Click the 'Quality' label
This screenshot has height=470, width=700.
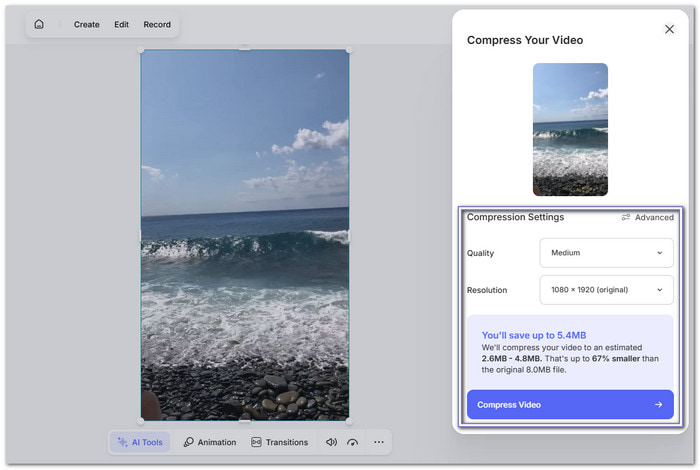click(x=480, y=253)
